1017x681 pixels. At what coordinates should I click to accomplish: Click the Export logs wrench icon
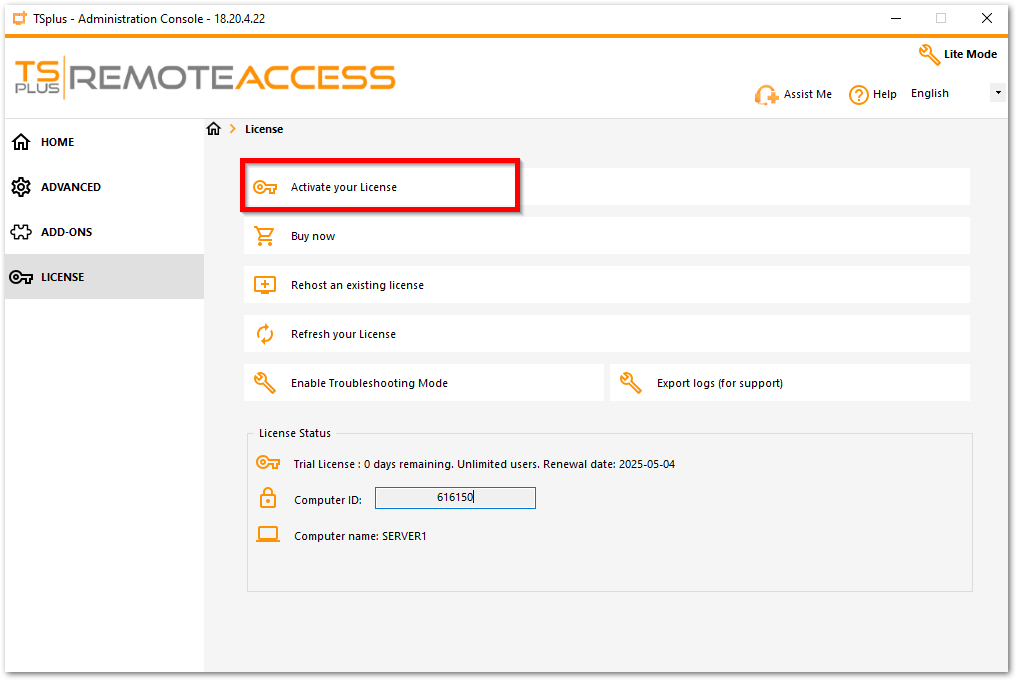631,383
